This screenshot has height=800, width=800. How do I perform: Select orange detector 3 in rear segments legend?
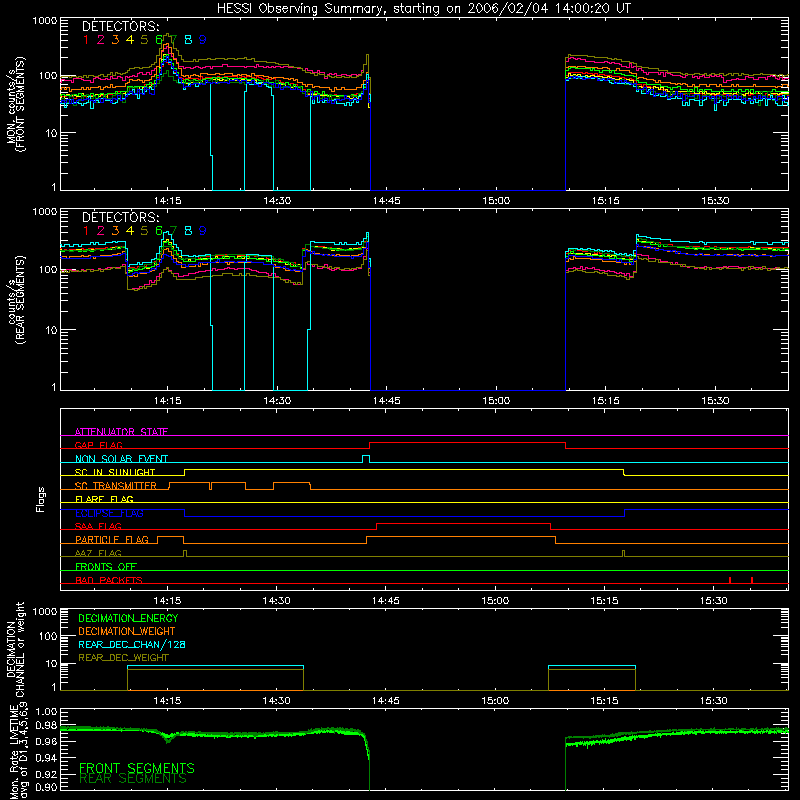[x=115, y=231]
